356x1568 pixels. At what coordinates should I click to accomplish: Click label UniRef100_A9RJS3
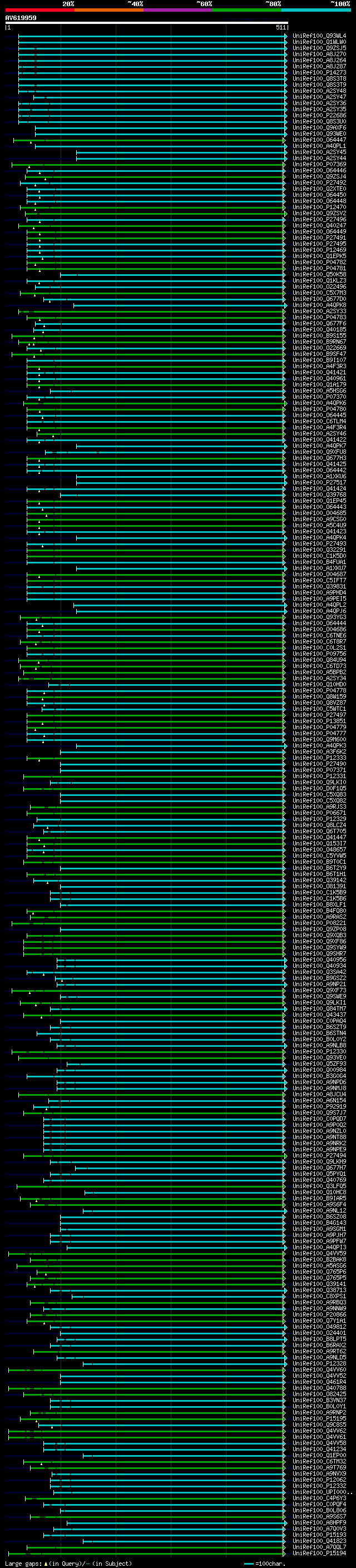(319, 807)
